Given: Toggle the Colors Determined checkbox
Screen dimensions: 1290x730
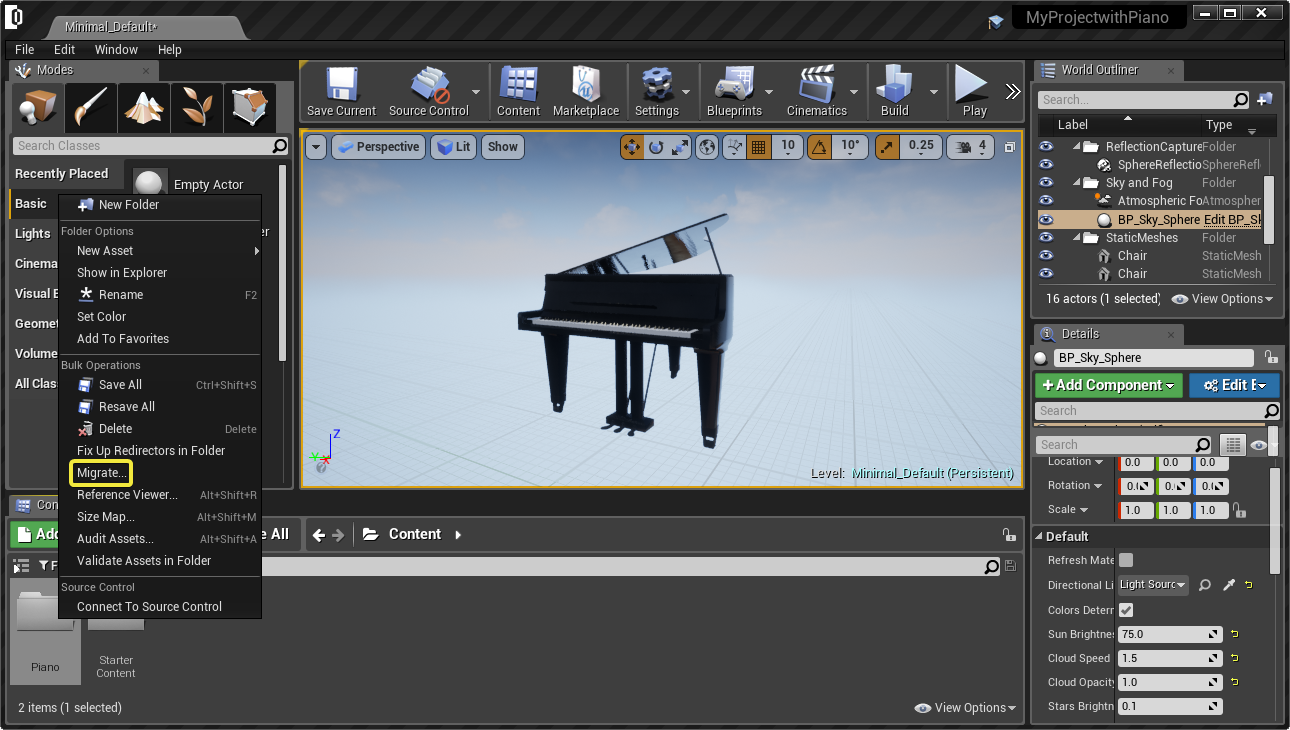Looking at the screenshot, I should pos(1126,610).
